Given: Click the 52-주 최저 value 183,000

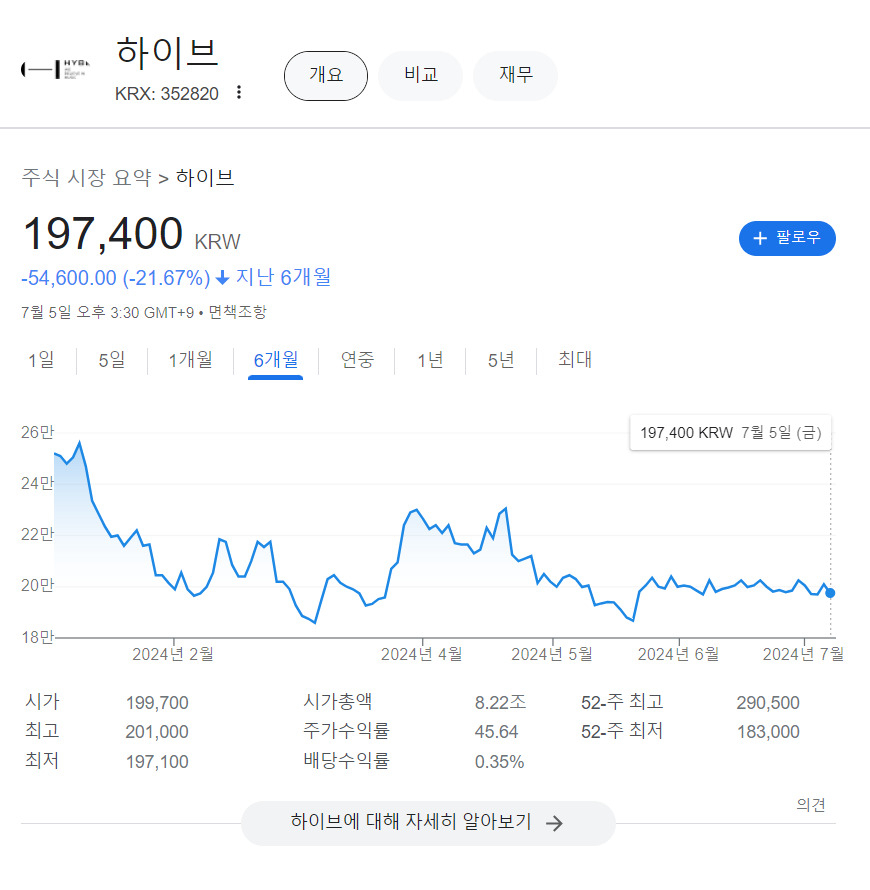Looking at the screenshot, I should coord(768,732).
